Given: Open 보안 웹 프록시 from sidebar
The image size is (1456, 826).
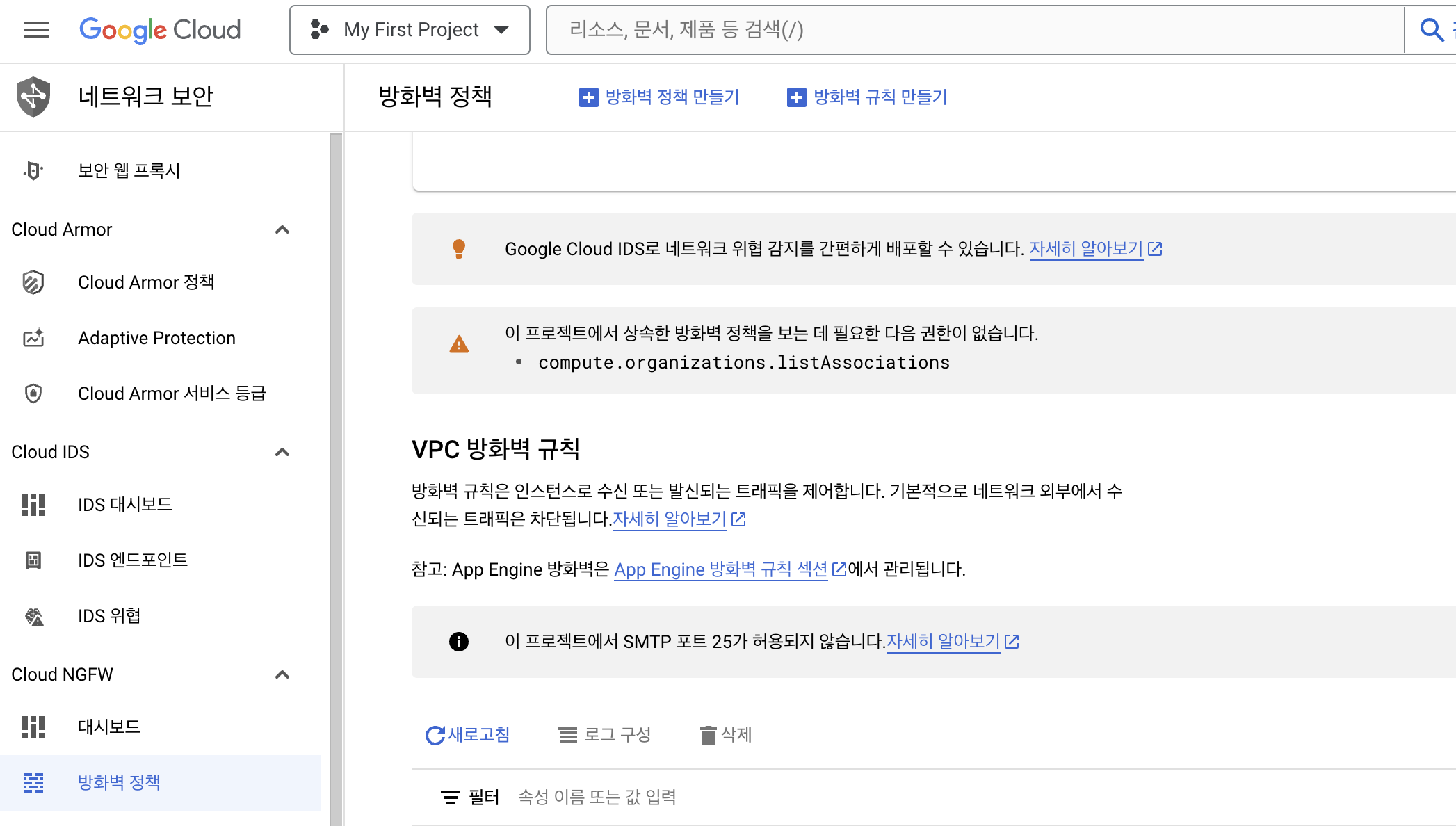Looking at the screenshot, I should pyautogui.click(x=129, y=170).
